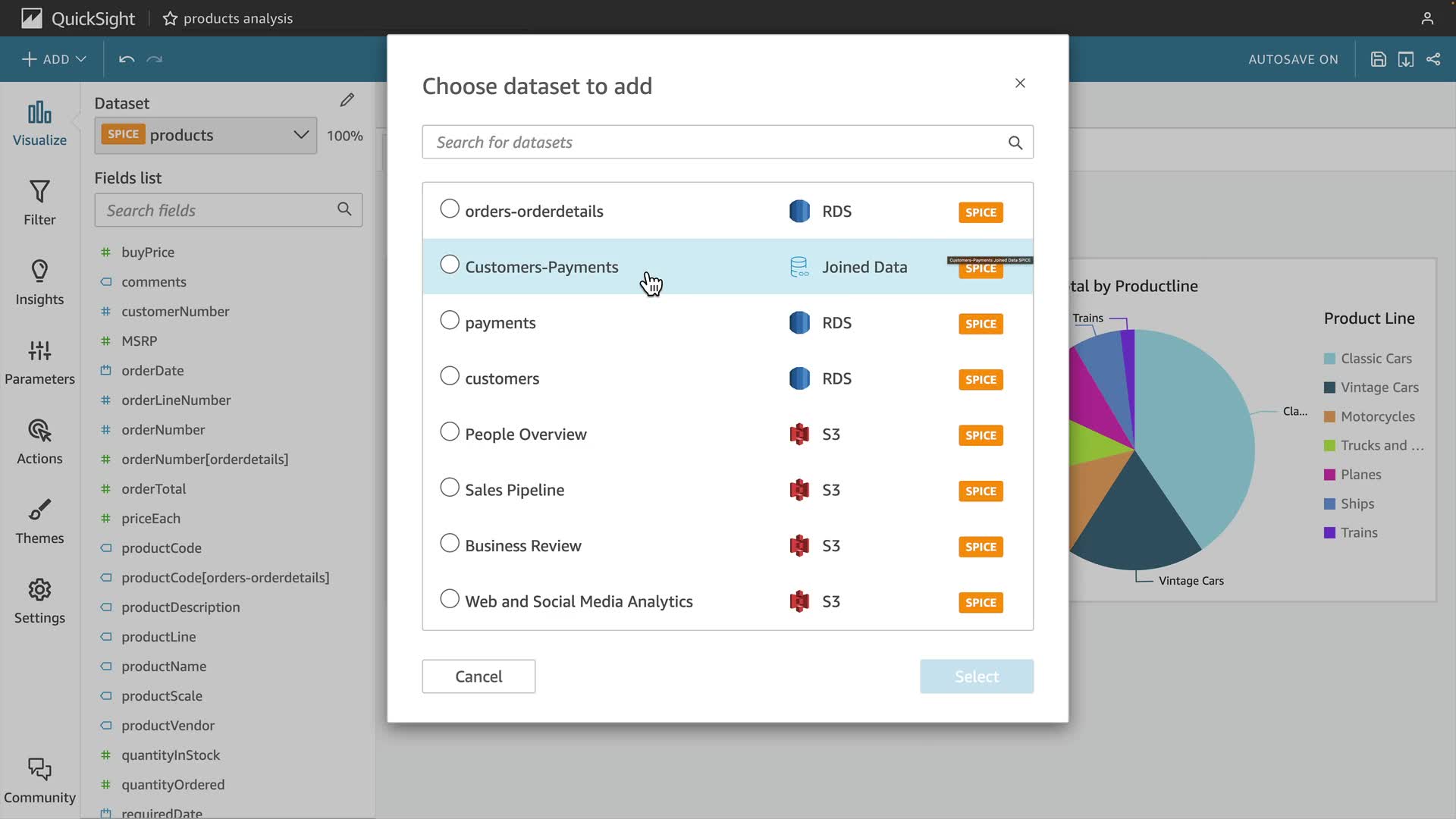Choose the Sales Pipeline radio button
Viewport: 1456px width, 819px height.
[450, 488]
